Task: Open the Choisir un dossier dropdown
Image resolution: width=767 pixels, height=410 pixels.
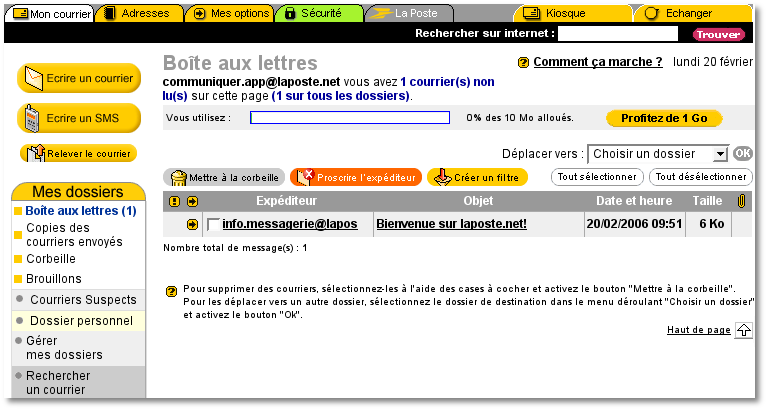Action: (658, 154)
